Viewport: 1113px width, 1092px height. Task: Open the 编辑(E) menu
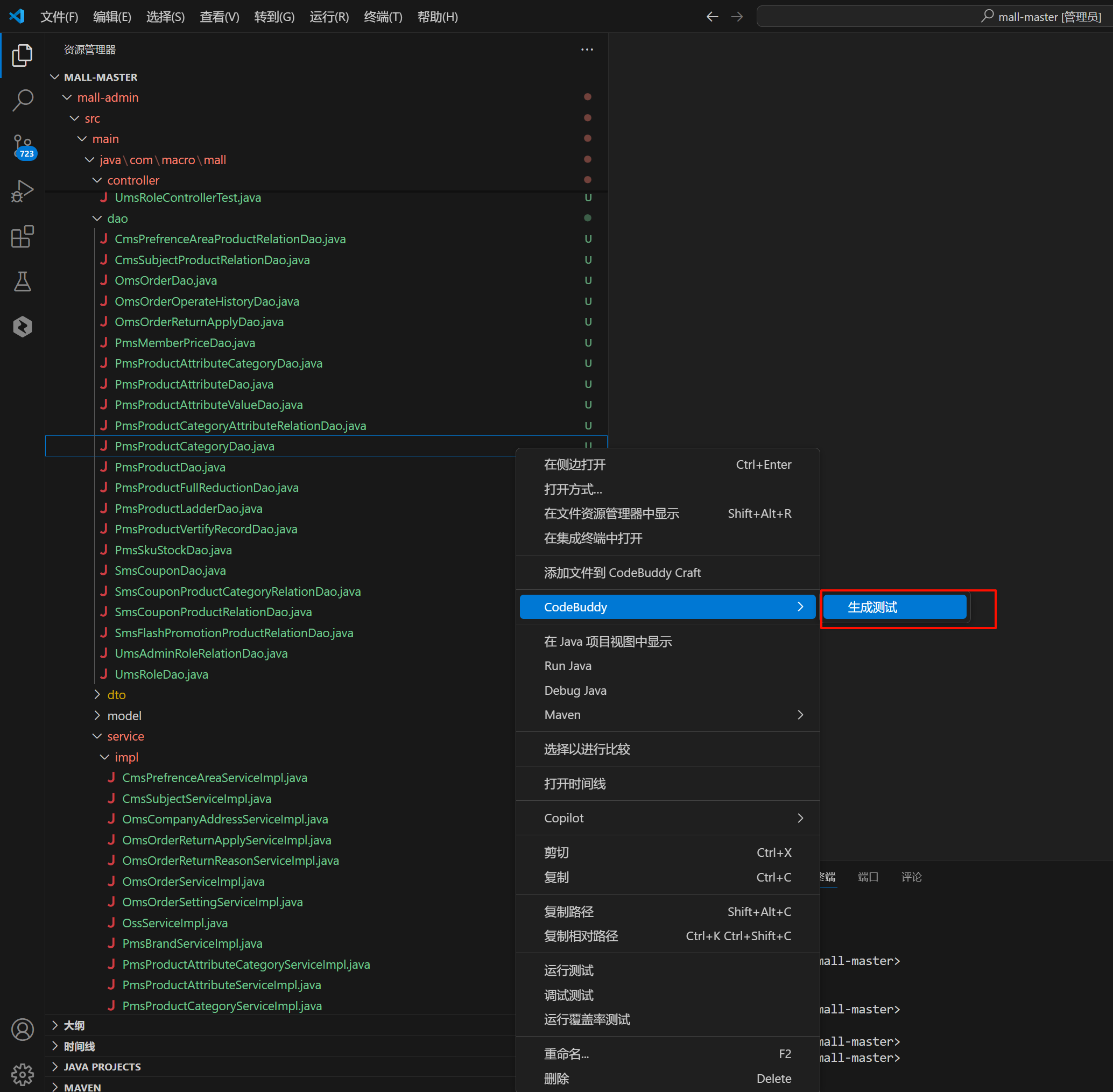[x=112, y=17]
